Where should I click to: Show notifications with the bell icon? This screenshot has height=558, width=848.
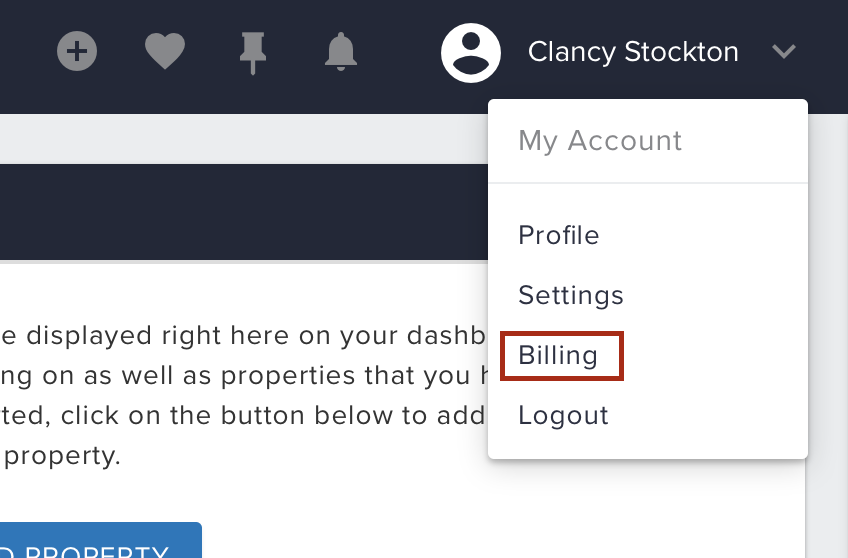(x=341, y=52)
